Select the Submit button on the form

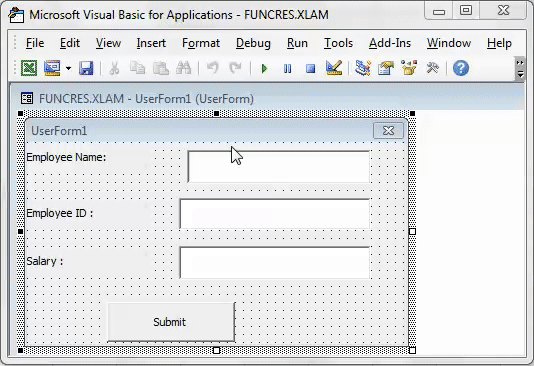tap(171, 322)
